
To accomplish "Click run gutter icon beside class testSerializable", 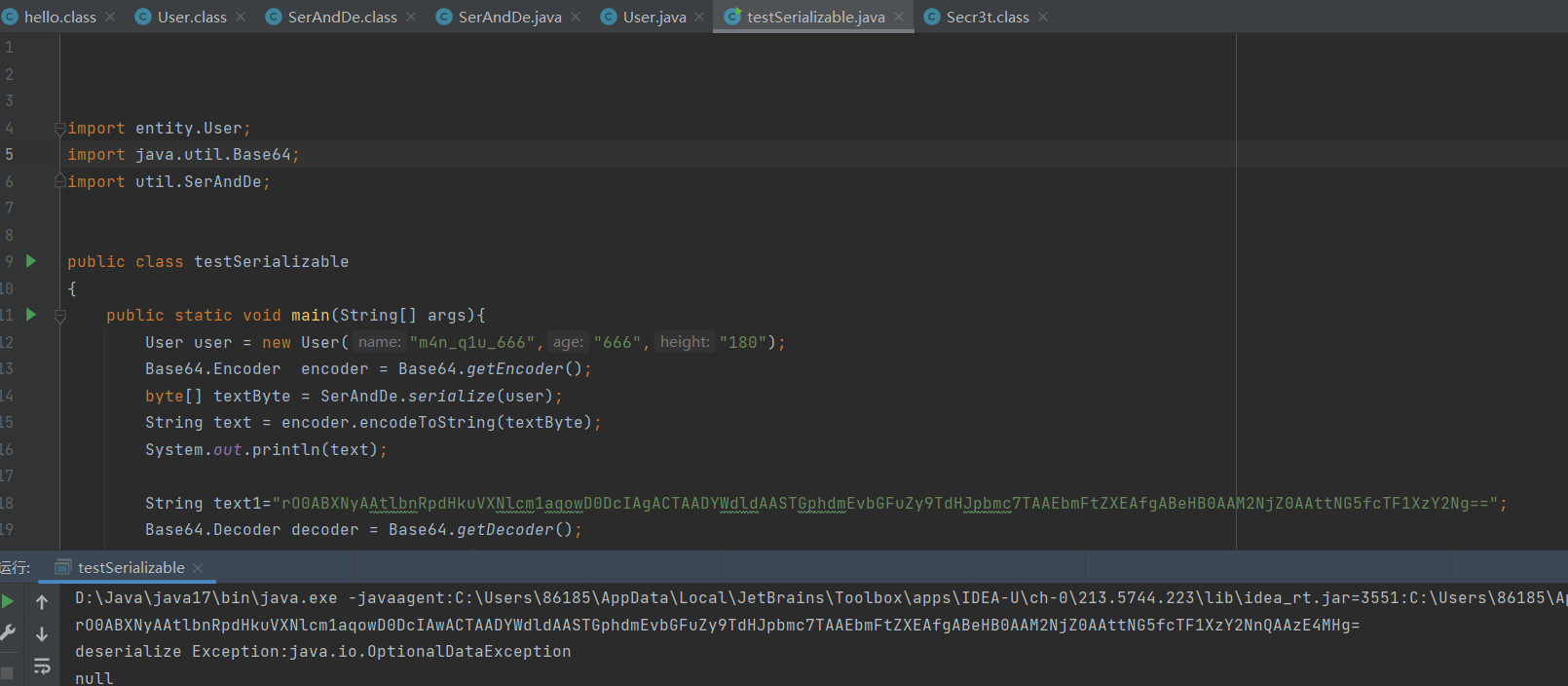I will pyautogui.click(x=31, y=261).
